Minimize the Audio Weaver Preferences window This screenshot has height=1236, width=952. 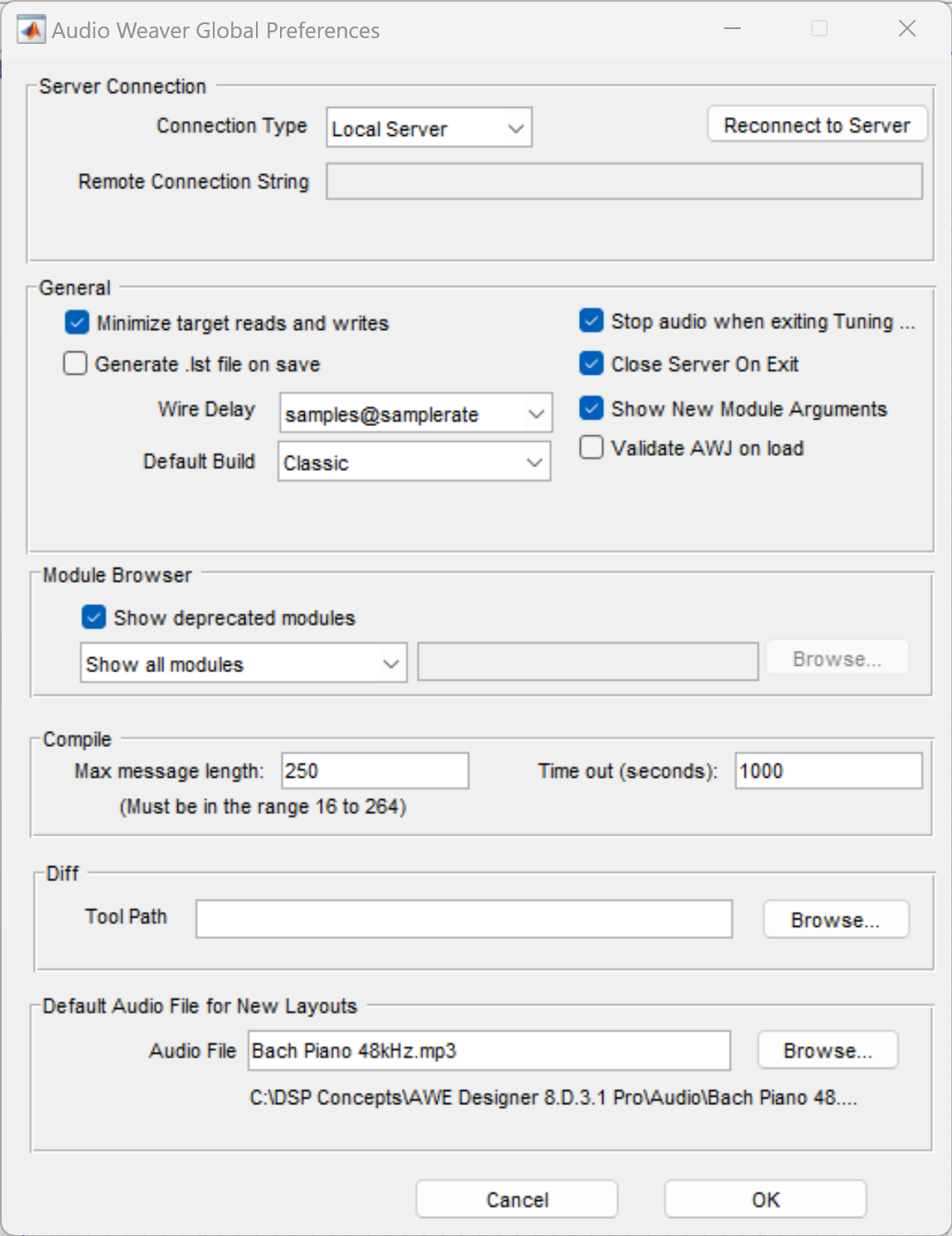click(x=732, y=29)
